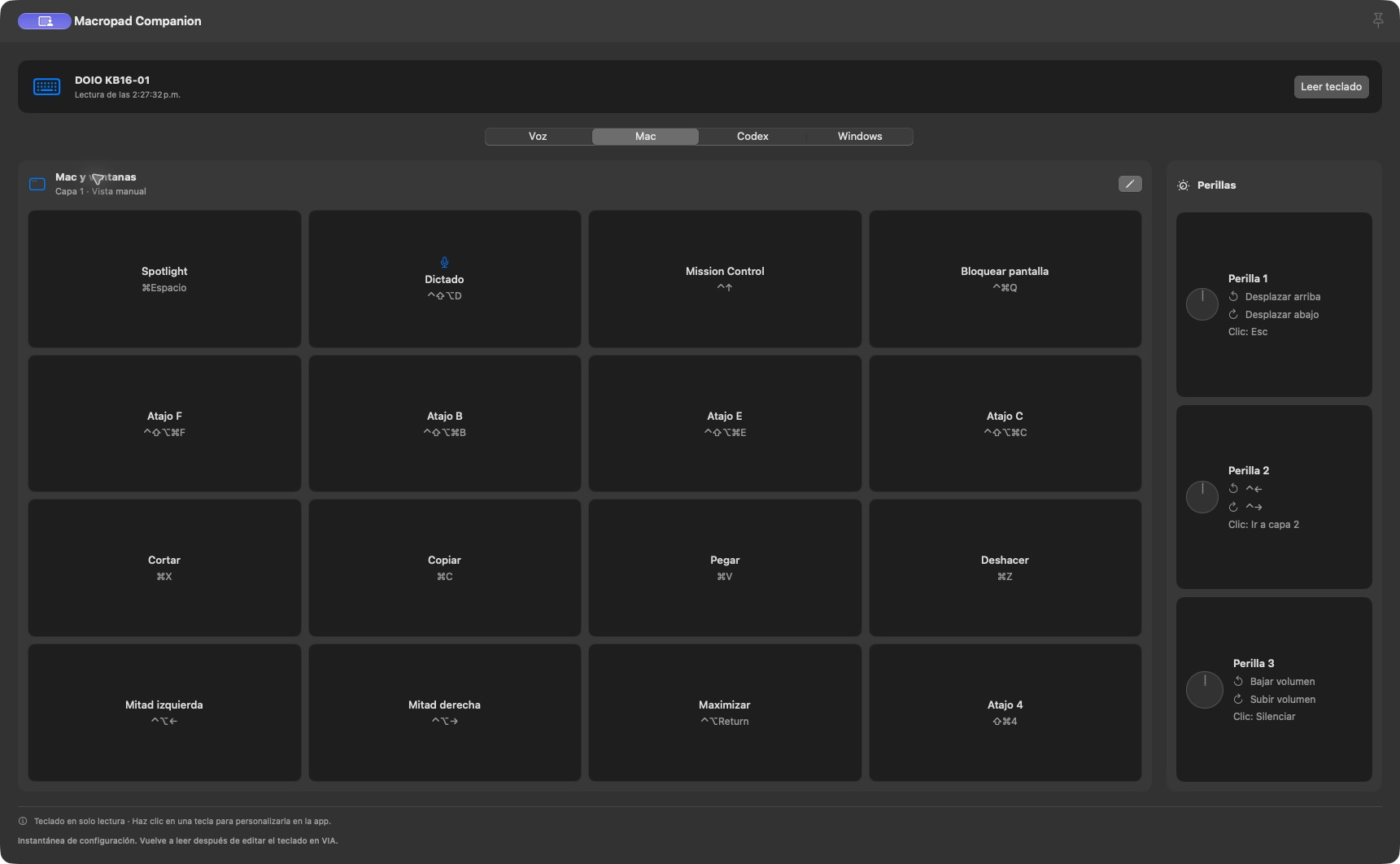Click the Perillas brightness icon
Screen dimensions: 1400x864
(1184, 185)
